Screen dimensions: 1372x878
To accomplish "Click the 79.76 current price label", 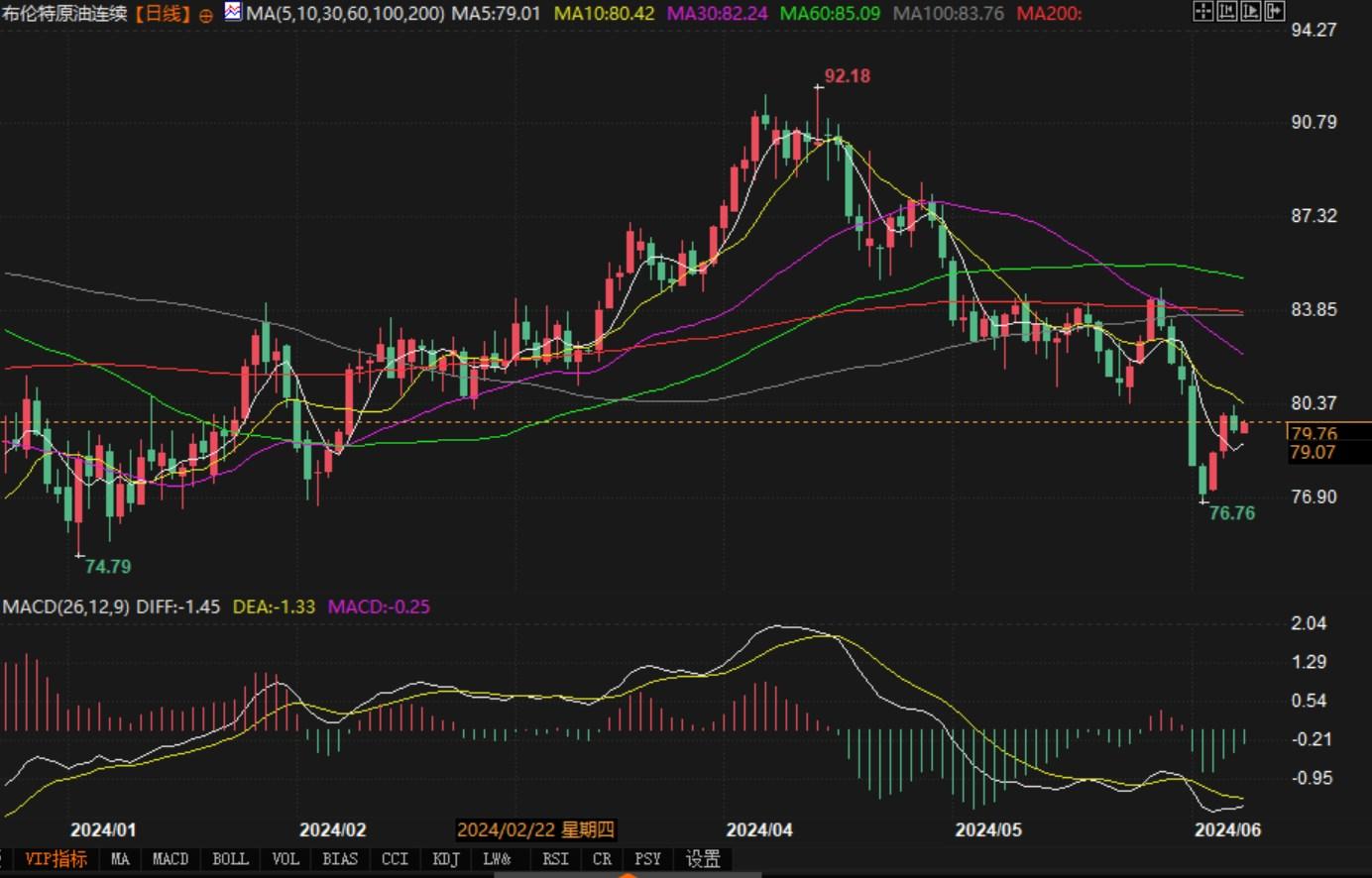I will 1315,433.
